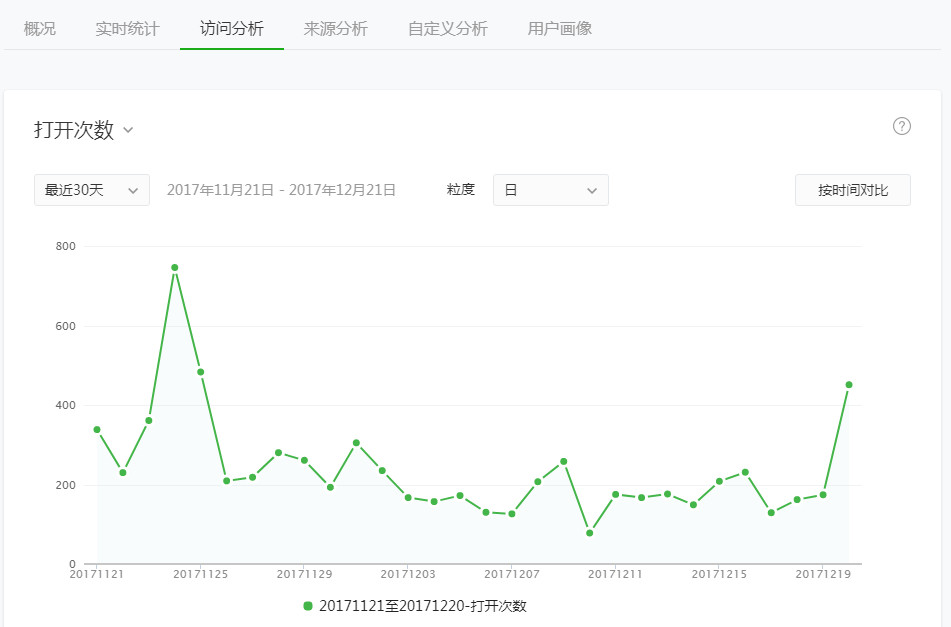Screen dimensions: 951x627
Task: Toggle the green legend marker for 打开次数
Action: [307, 606]
